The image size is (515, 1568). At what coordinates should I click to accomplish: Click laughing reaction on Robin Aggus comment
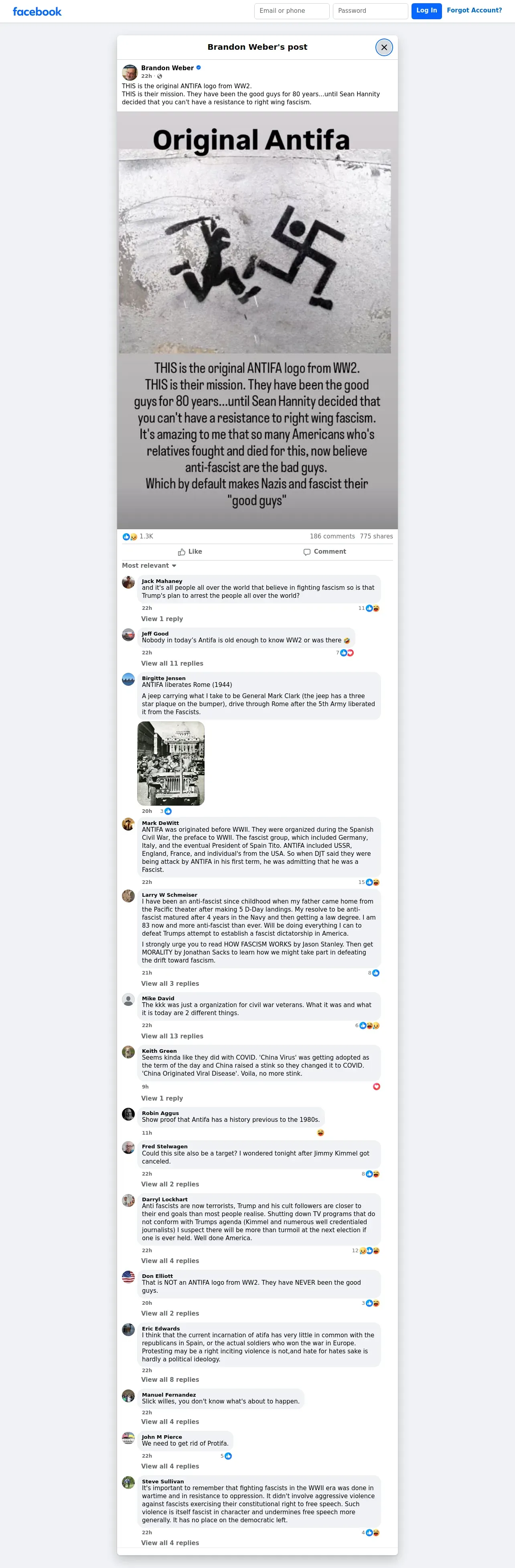(320, 1133)
